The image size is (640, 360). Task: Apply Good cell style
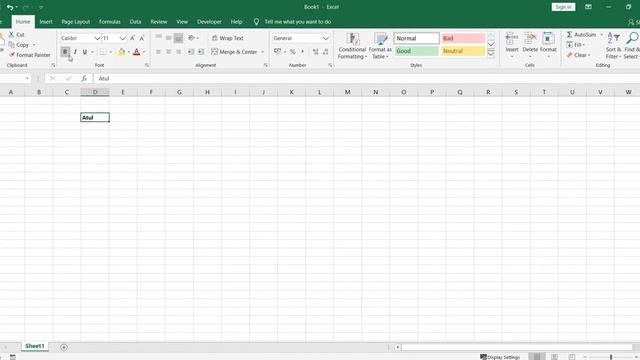[416, 51]
